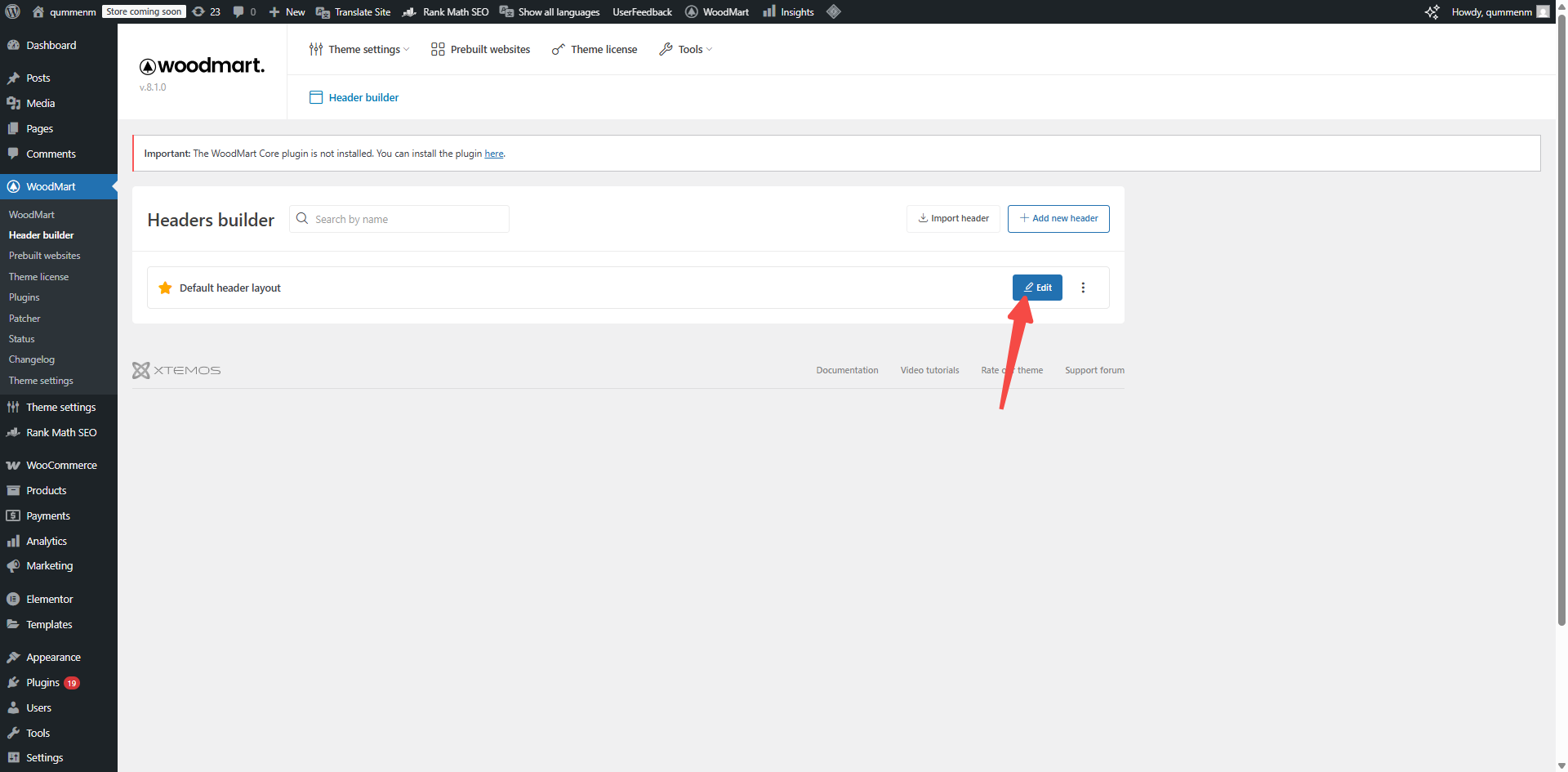Open WooCommerce in the sidebar menu
This screenshot has height=772, width=1568.
click(61, 465)
